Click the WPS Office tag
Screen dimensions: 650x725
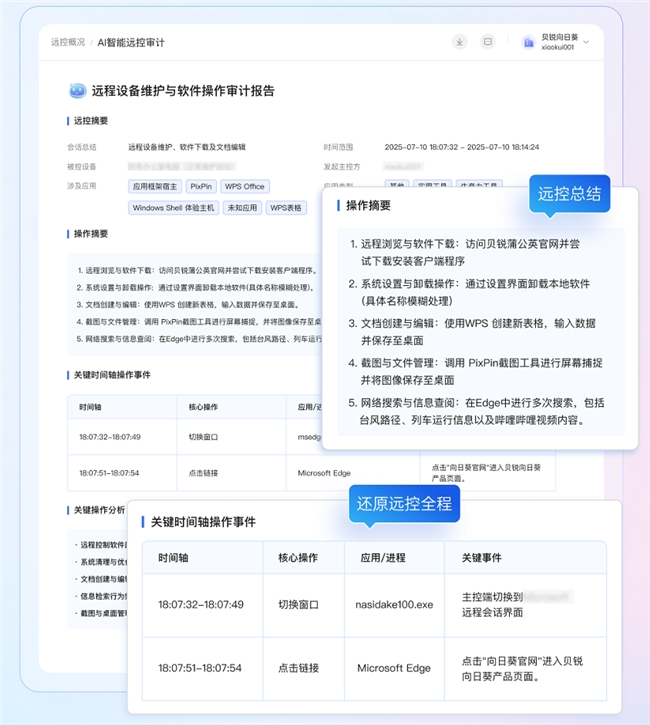coord(244,186)
